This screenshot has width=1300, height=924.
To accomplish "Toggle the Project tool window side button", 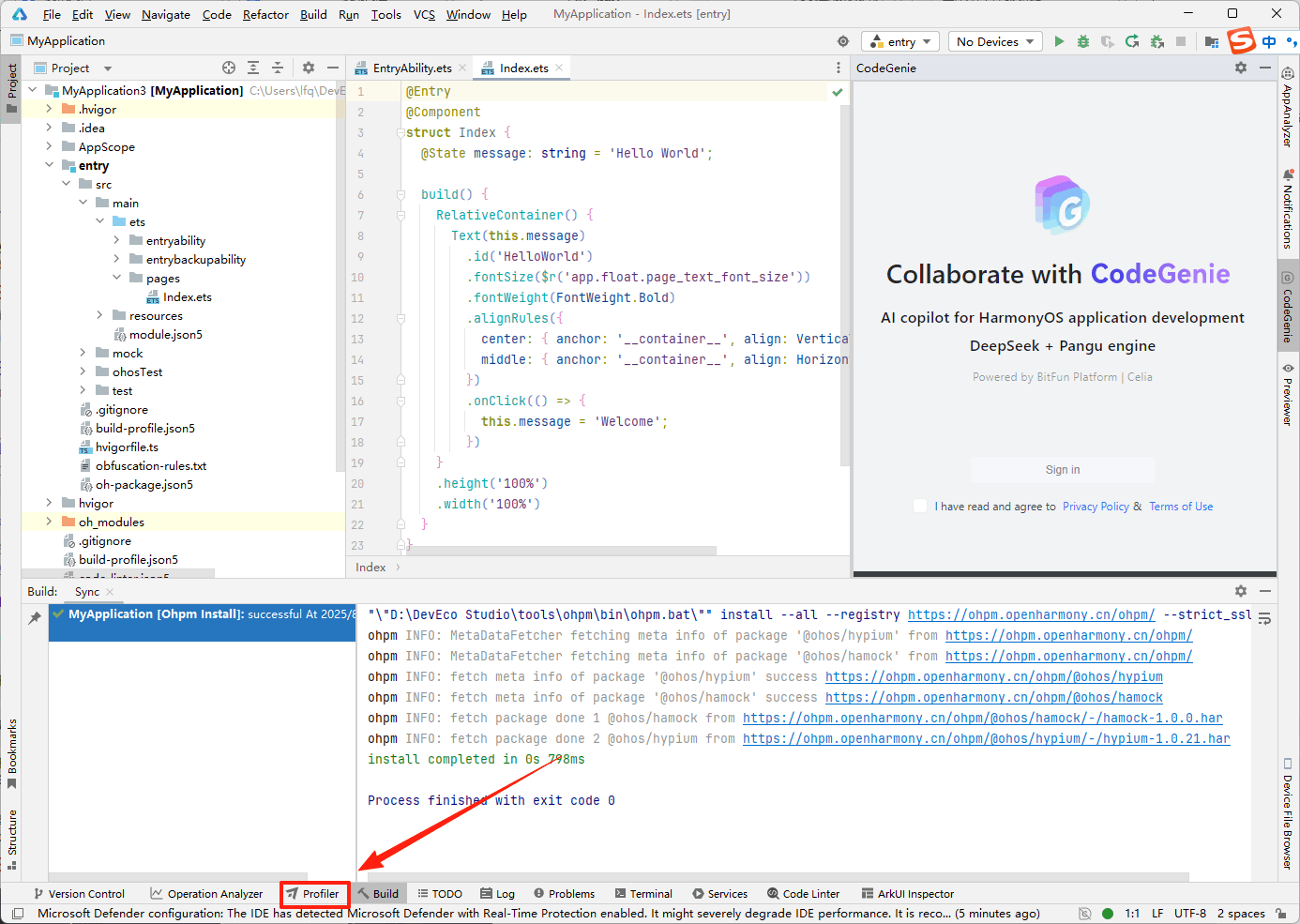I will click(x=11, y=88).
